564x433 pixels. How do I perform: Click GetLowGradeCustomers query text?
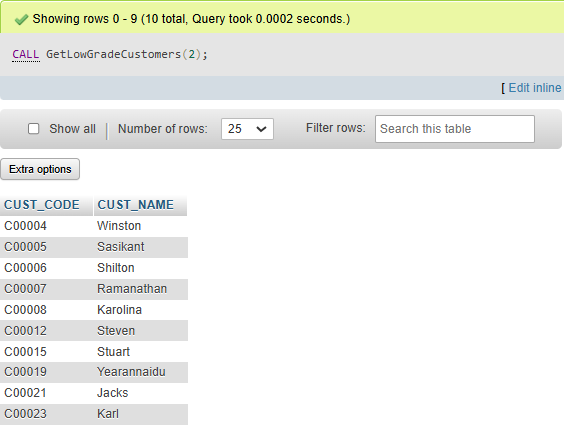tap(127, 54)
